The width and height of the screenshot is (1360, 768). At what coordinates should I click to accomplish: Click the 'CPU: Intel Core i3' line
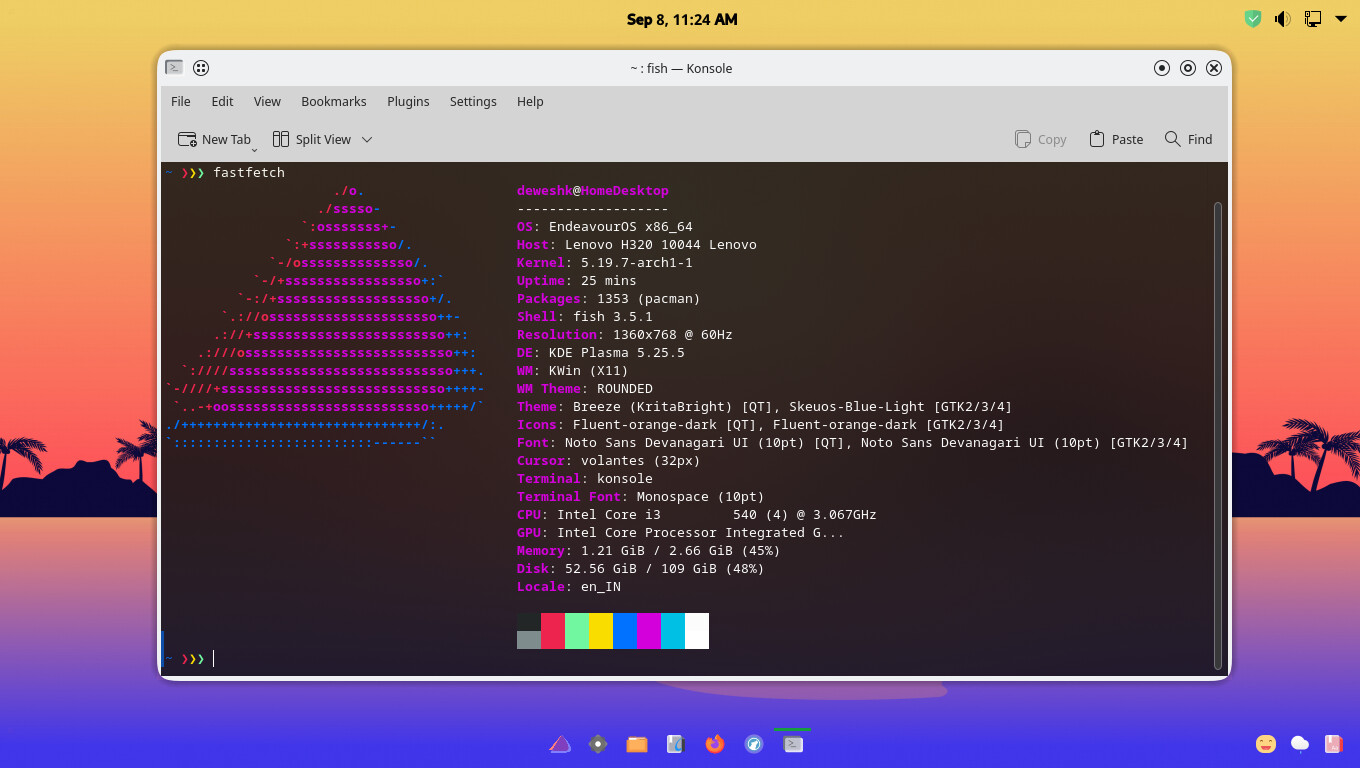(697, 515)
